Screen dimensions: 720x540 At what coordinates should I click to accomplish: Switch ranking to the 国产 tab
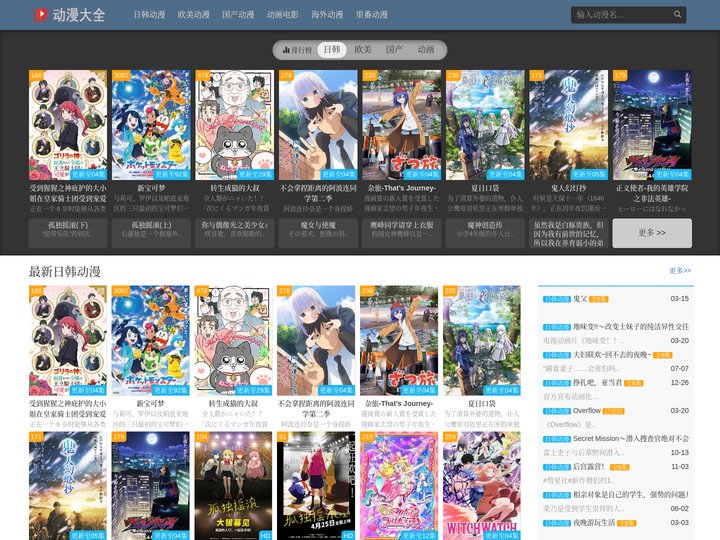click(394, 50)
